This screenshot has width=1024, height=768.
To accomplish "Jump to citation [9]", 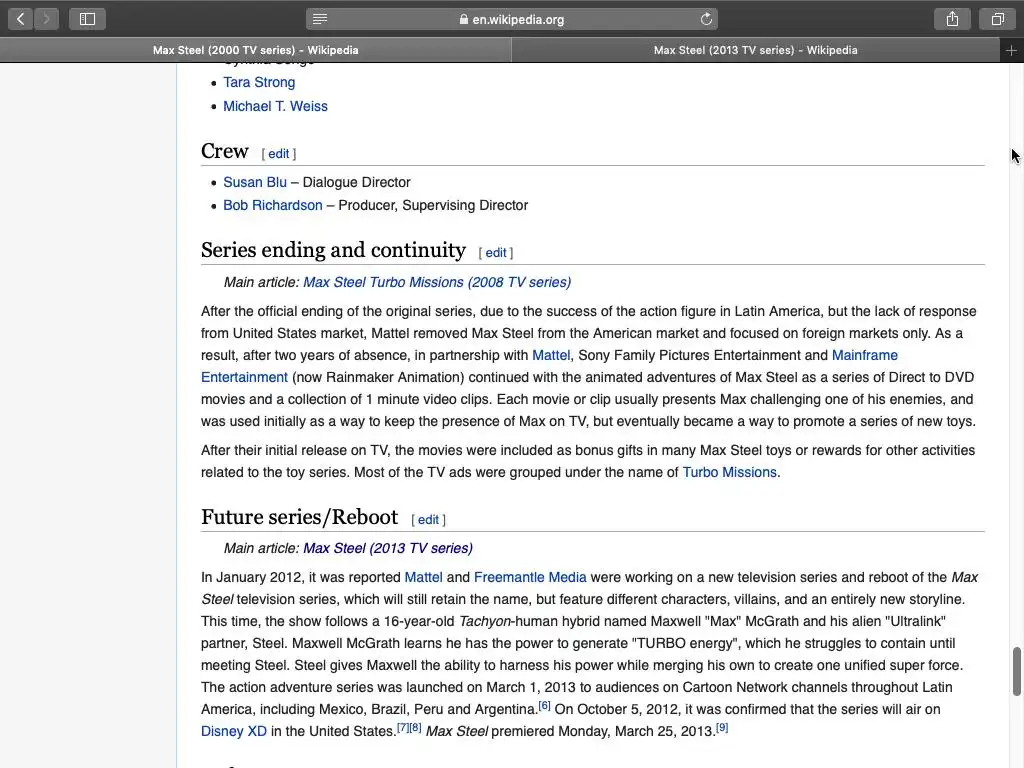I will (722, 728).
